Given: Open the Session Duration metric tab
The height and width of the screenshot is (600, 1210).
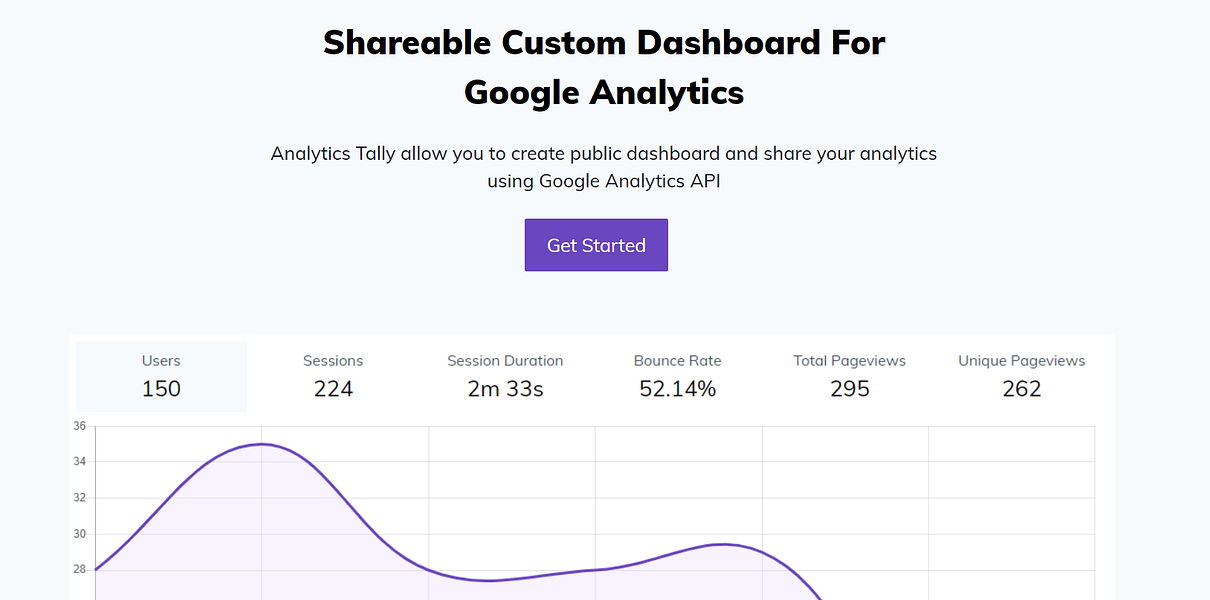Looking at the screenshot, I should coord(505,376).
